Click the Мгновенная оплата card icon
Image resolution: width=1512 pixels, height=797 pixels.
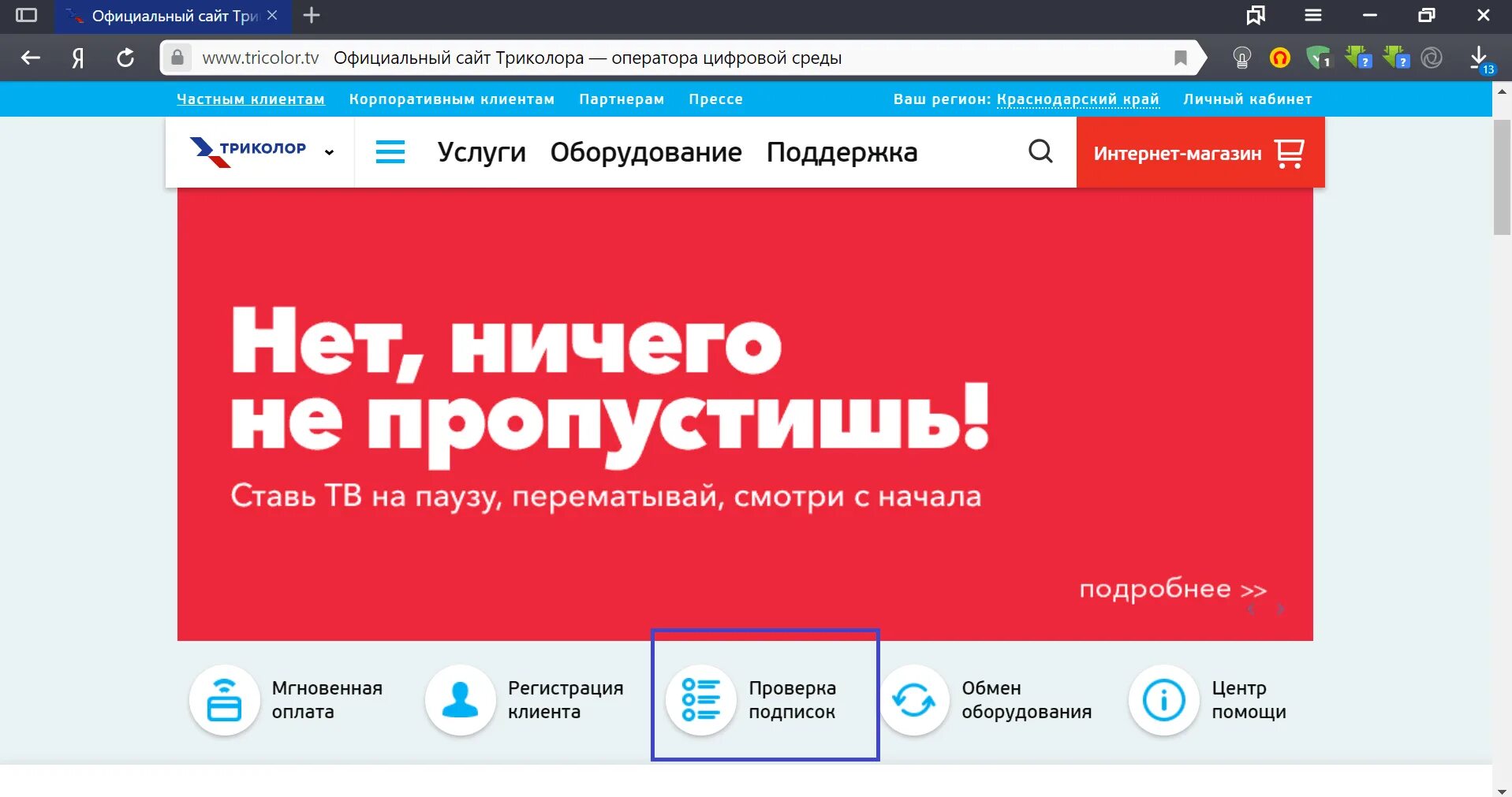[x=225, y=700]
